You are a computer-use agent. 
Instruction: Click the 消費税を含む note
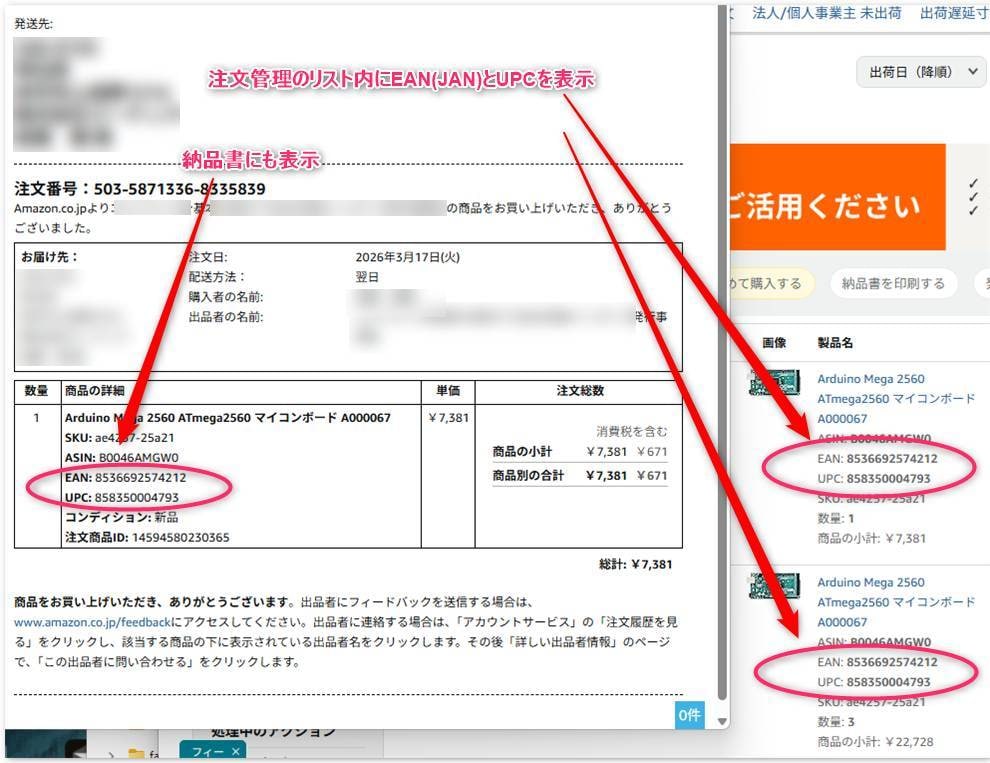tap(631, 431)
